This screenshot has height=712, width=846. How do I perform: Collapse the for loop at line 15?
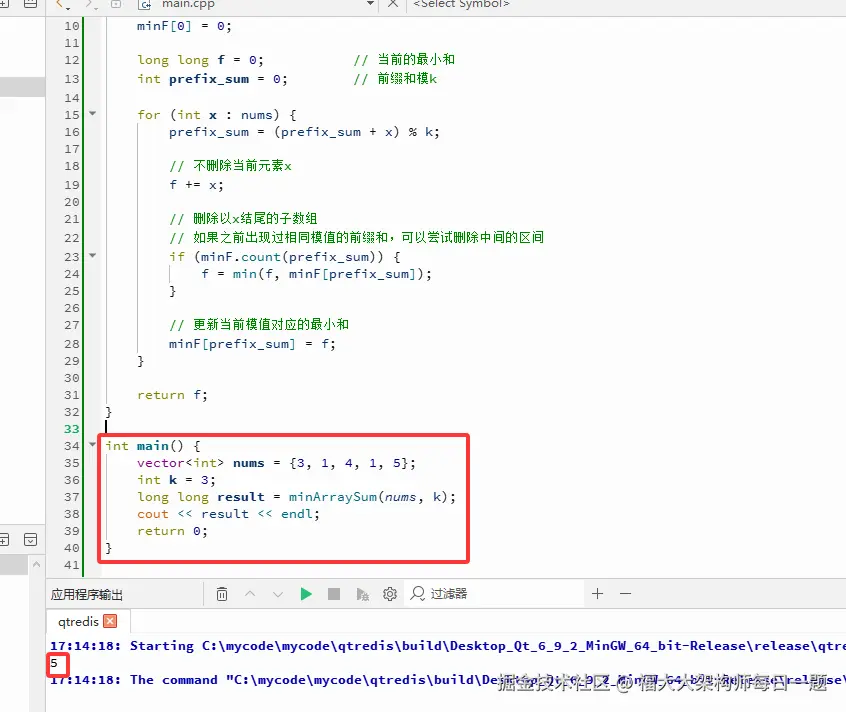tap(92, 114)
